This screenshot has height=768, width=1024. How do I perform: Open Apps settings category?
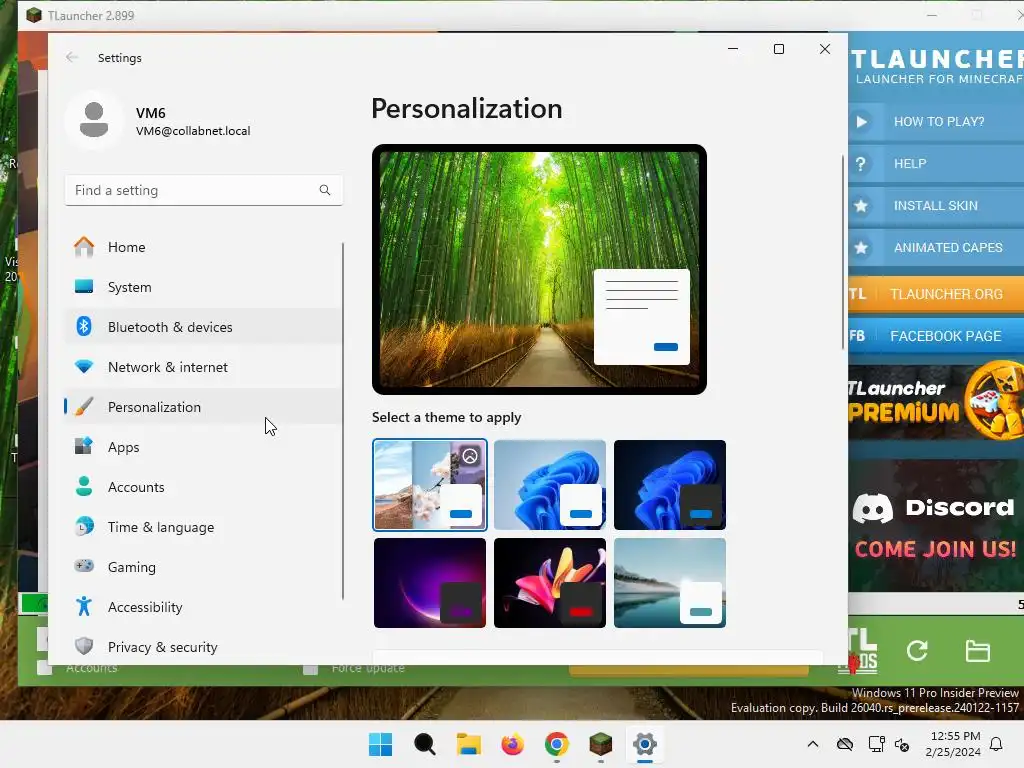(x=203, y=447)
